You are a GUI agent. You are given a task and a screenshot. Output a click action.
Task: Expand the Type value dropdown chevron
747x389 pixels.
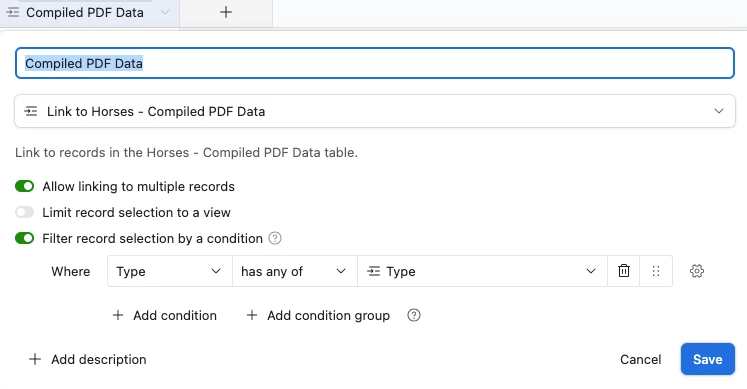[591, 271]
